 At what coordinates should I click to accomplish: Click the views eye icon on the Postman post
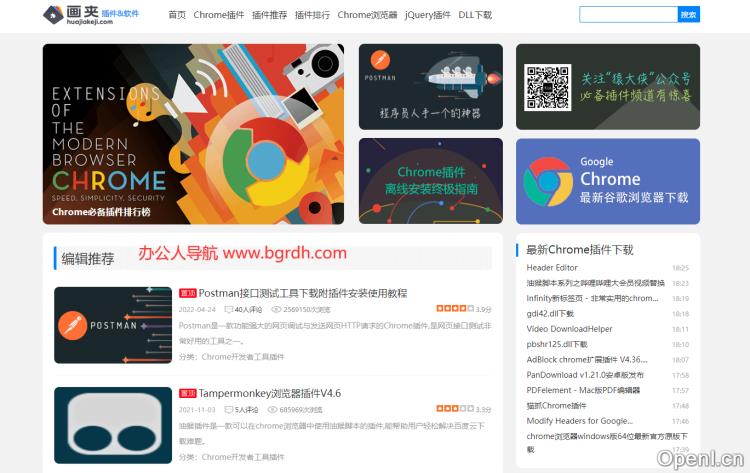point(276,310)
